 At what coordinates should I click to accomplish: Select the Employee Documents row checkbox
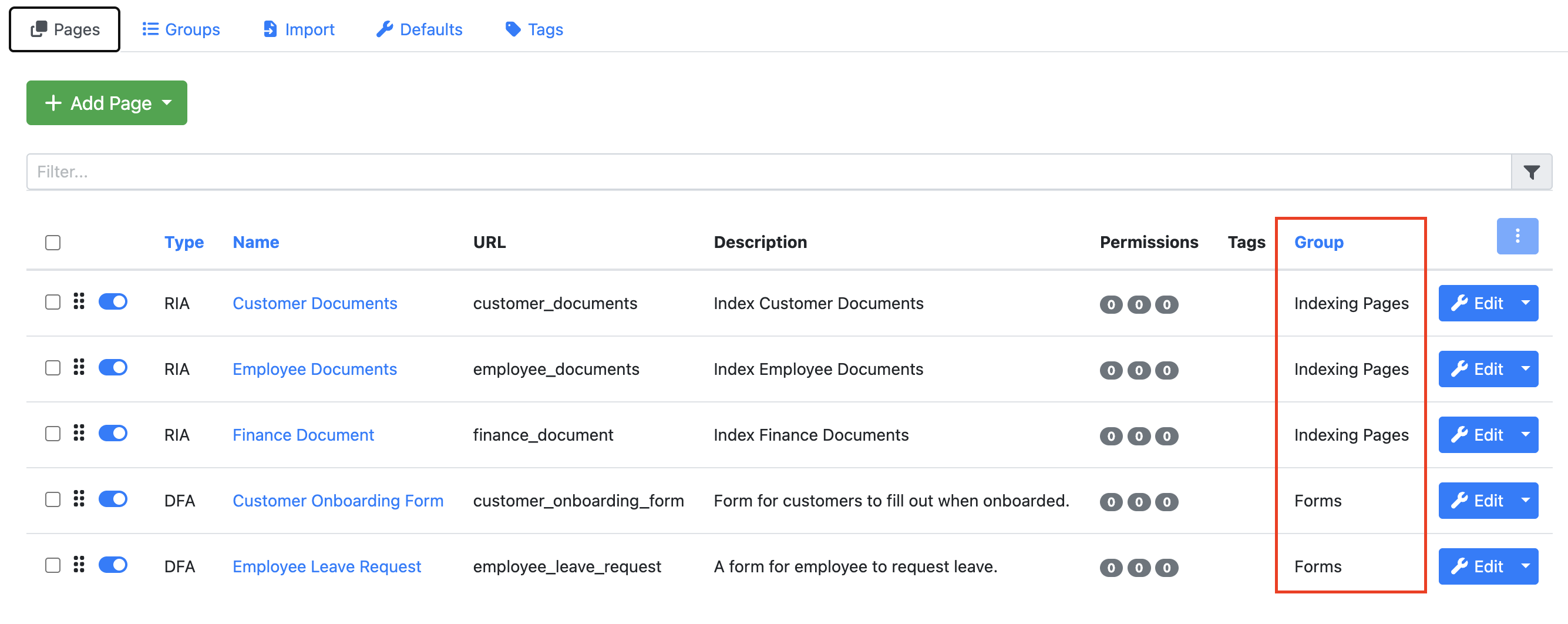[x=53, y=368]
